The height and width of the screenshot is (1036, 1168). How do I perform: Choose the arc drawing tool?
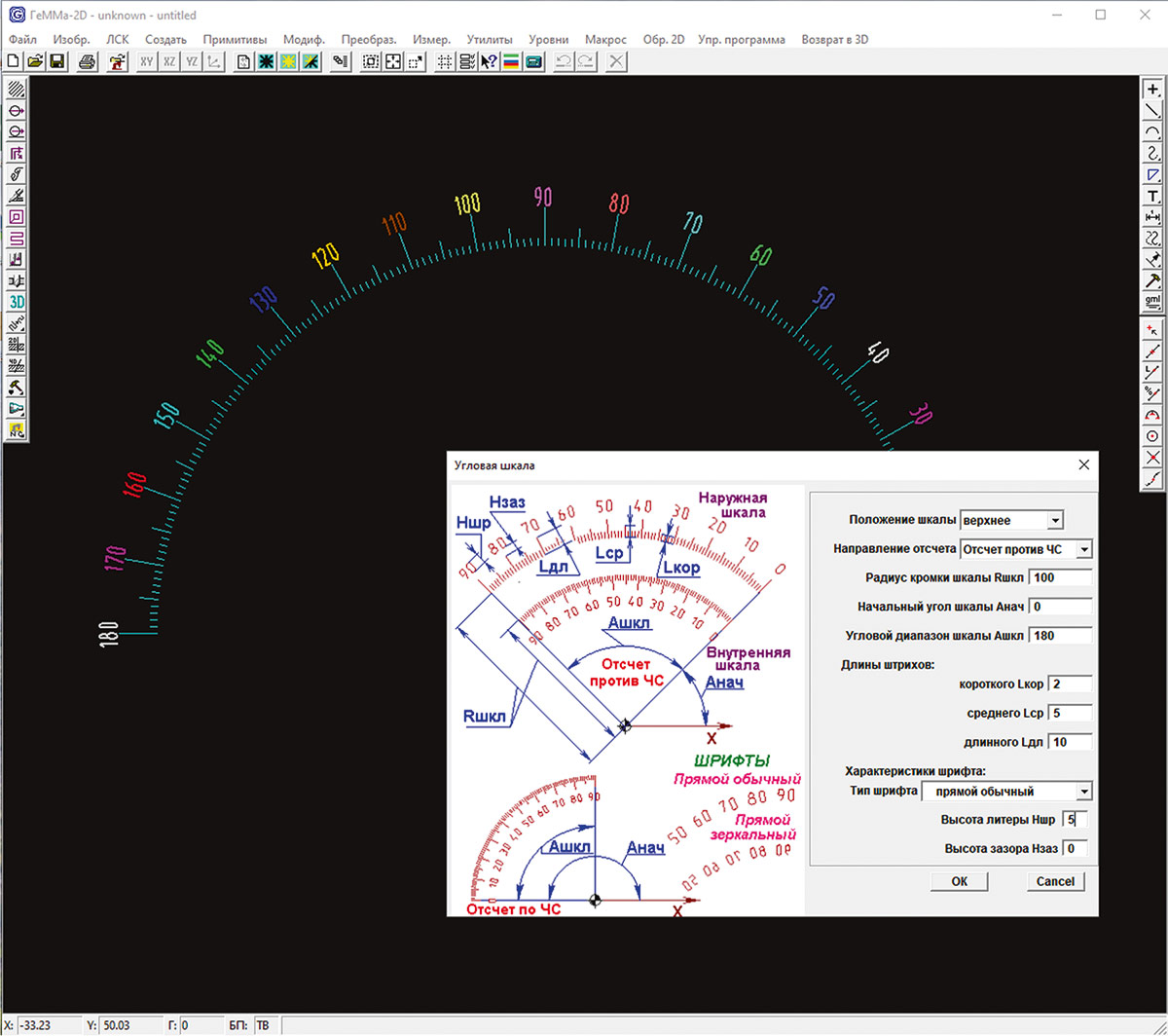[1152, 132]
